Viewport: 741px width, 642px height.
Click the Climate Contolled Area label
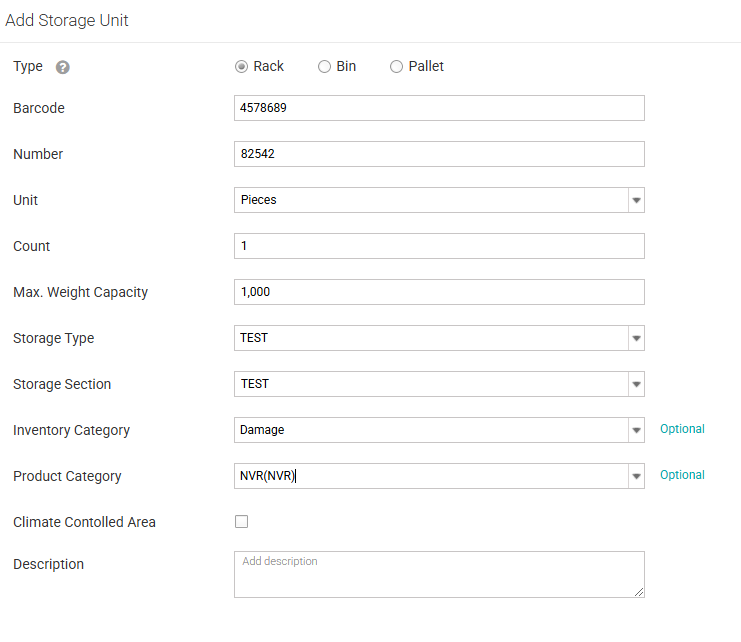[84, 522]
